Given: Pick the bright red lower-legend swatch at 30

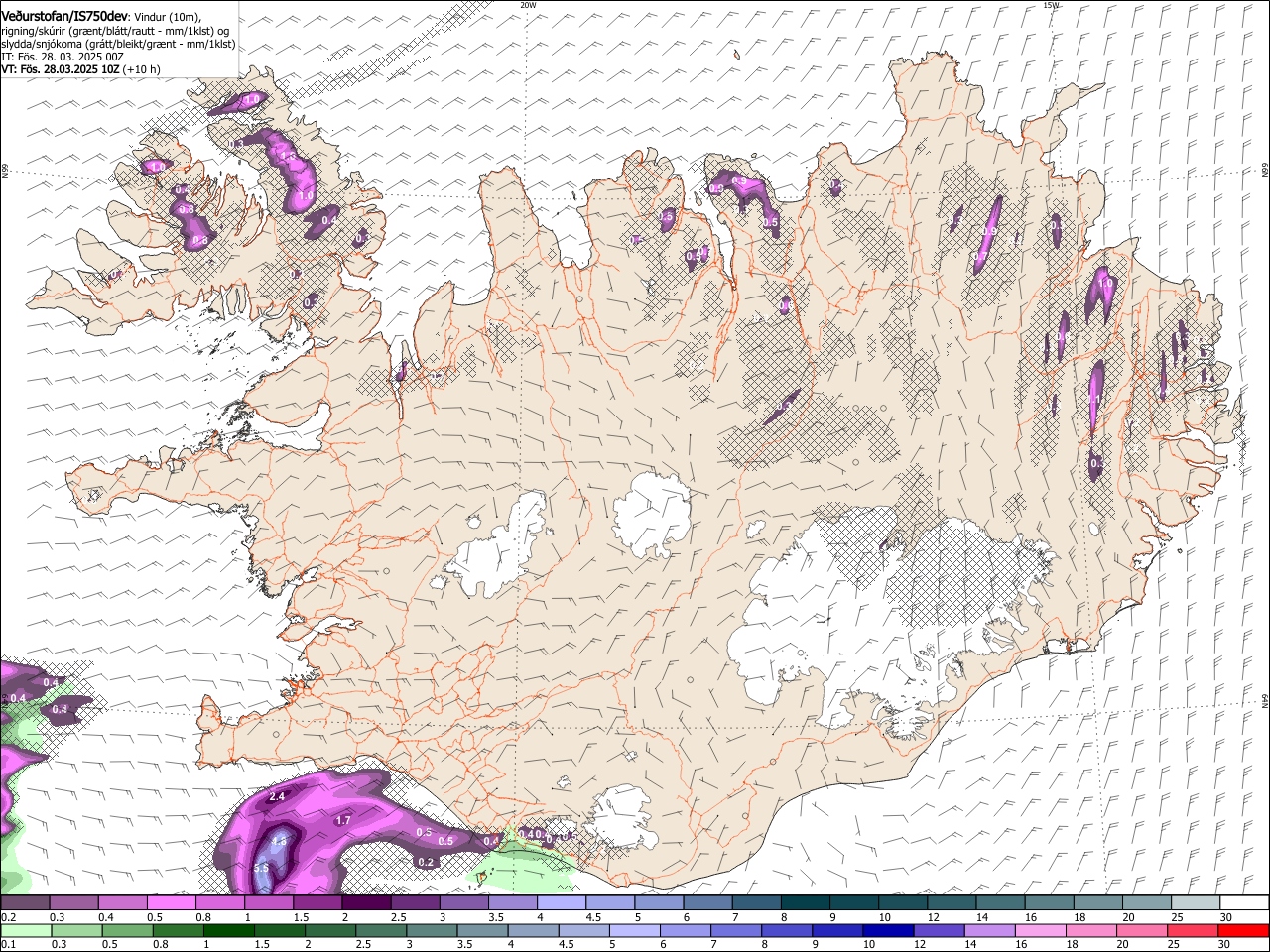Looking at the screenshot, I should [x=1243, y=930].
